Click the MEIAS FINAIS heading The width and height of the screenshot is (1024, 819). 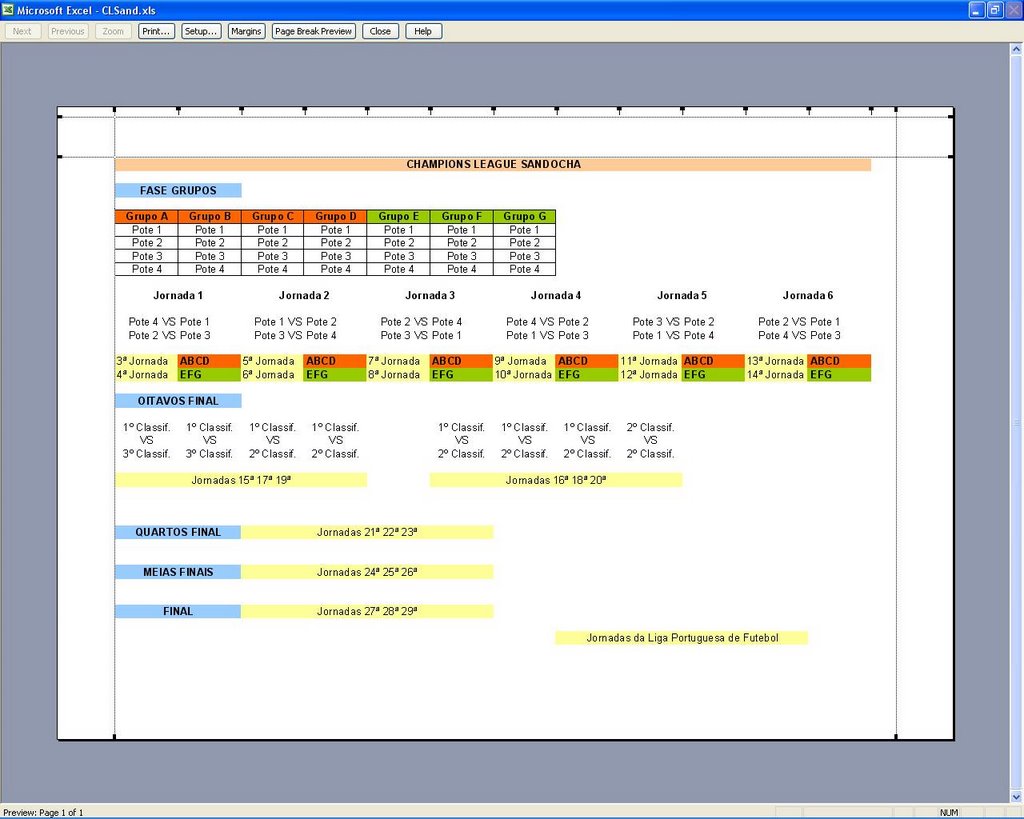tap(178, 572)
